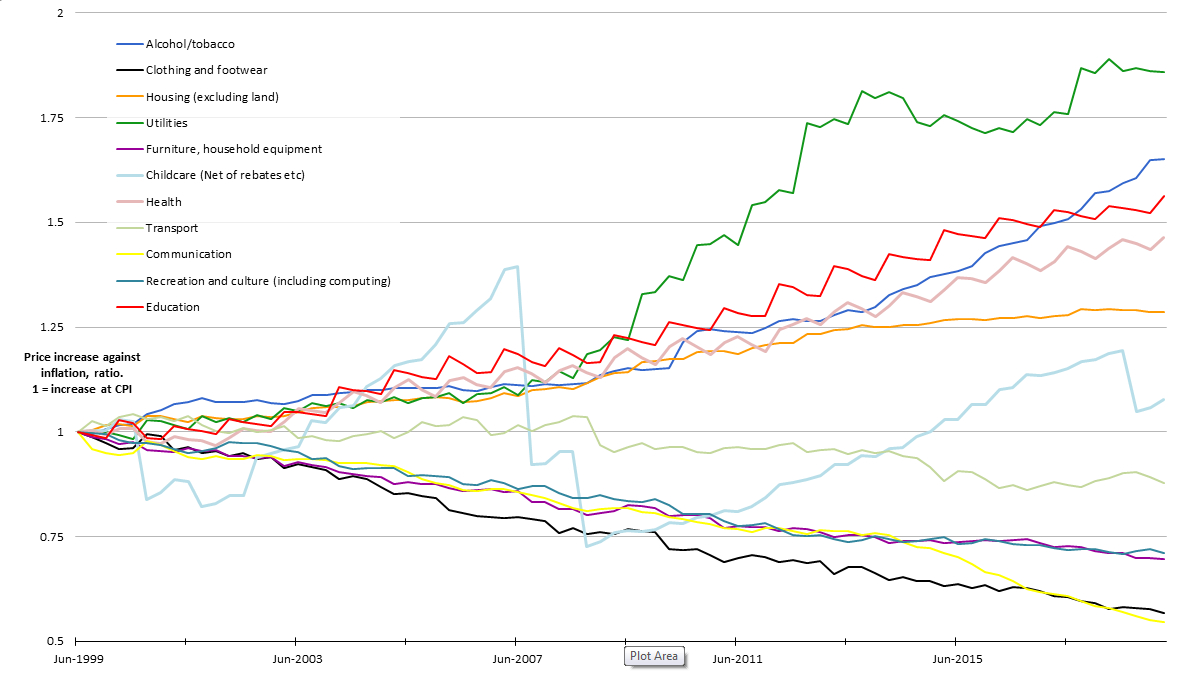The height and width of the screenshot is (689, 1177).
Task: Click the Jun-1999 x-axis label
Action: (x=76, y=659)
